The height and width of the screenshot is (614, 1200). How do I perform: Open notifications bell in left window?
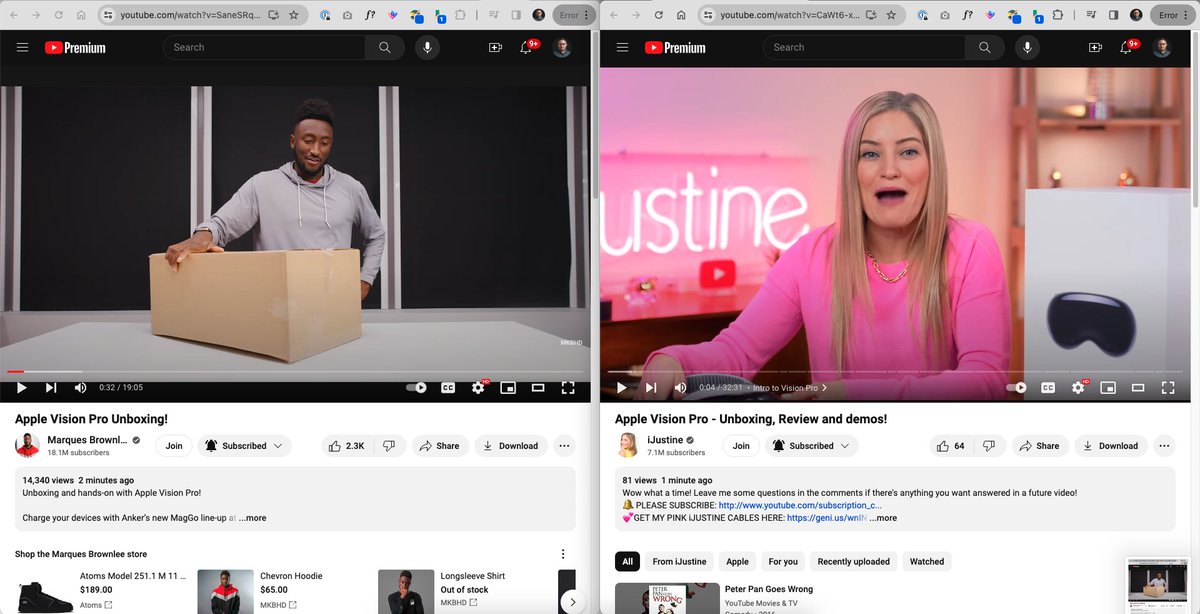tap(527, 47)
